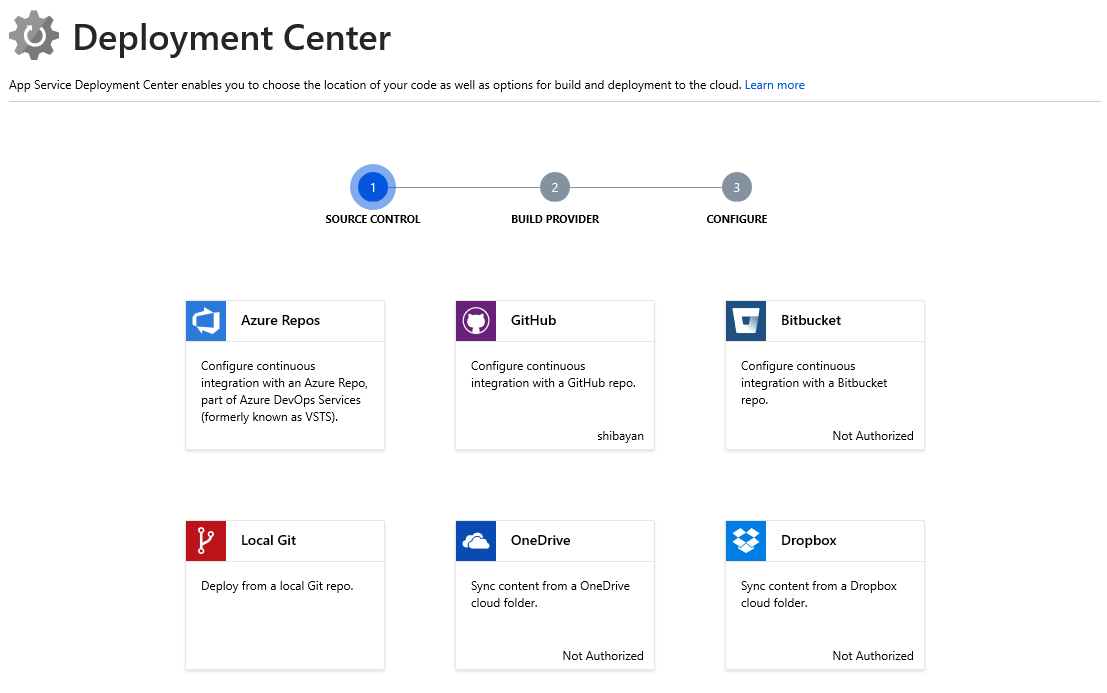Image resolution: width=1107 pixels, height=693 pixels.
Task: Click 'Sync content from a Dropbox' description
Action: 819,595
